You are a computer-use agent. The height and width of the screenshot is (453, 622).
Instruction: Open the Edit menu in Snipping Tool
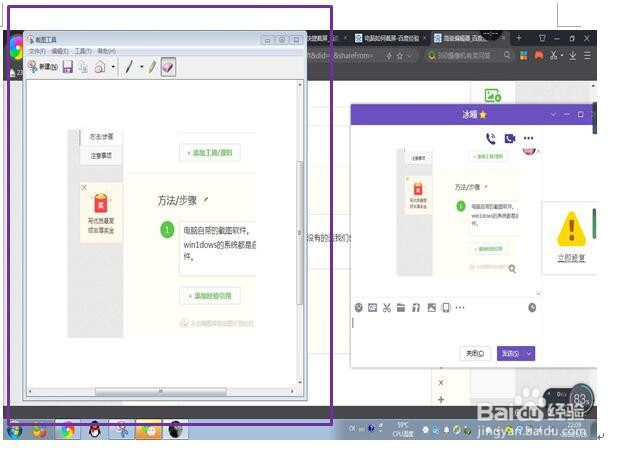click(x=60, y=51)
